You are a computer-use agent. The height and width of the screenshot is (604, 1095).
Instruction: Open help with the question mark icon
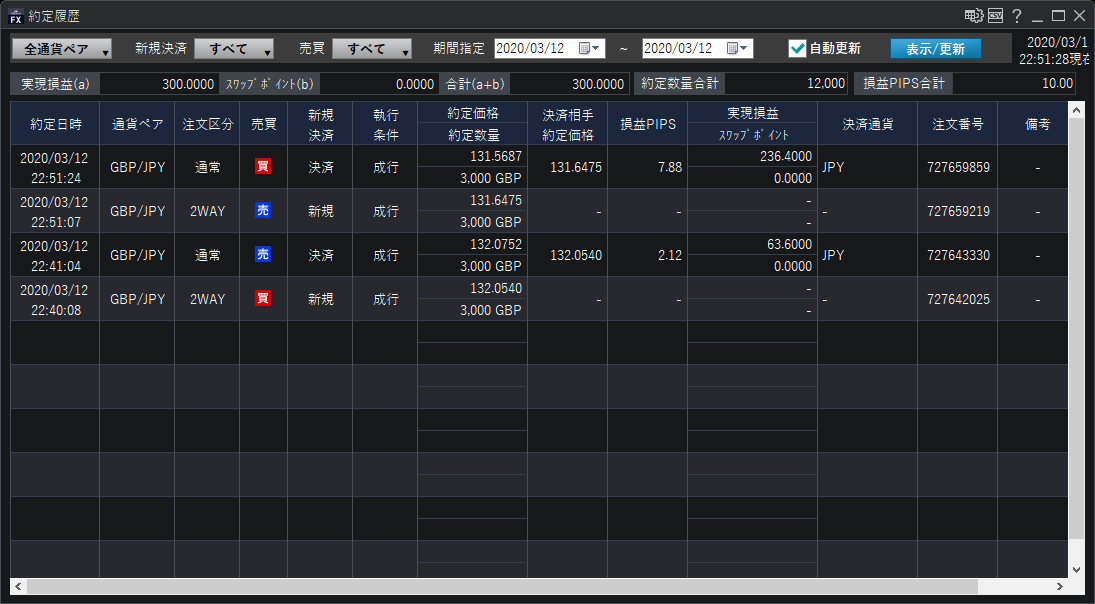click(1017, 16)
